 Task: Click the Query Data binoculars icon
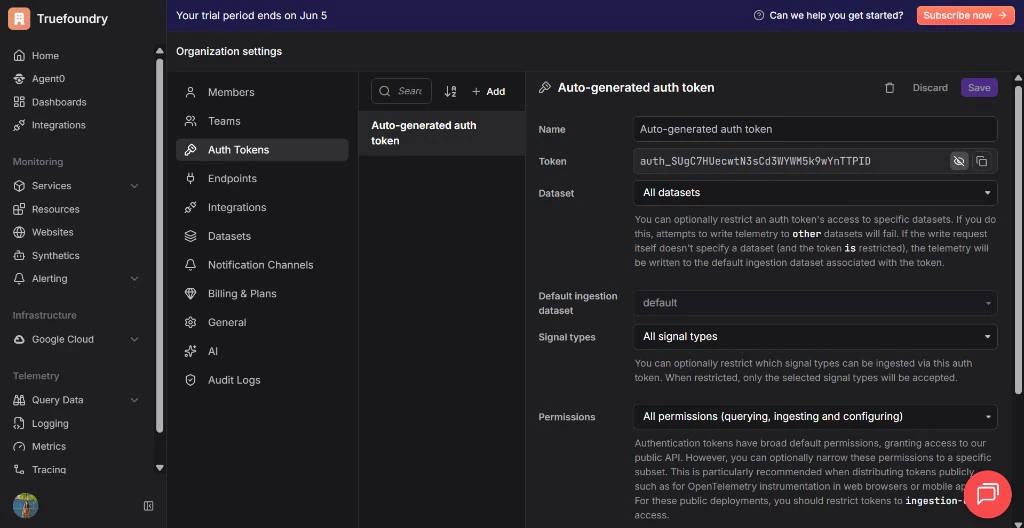[x=20, y=400]
